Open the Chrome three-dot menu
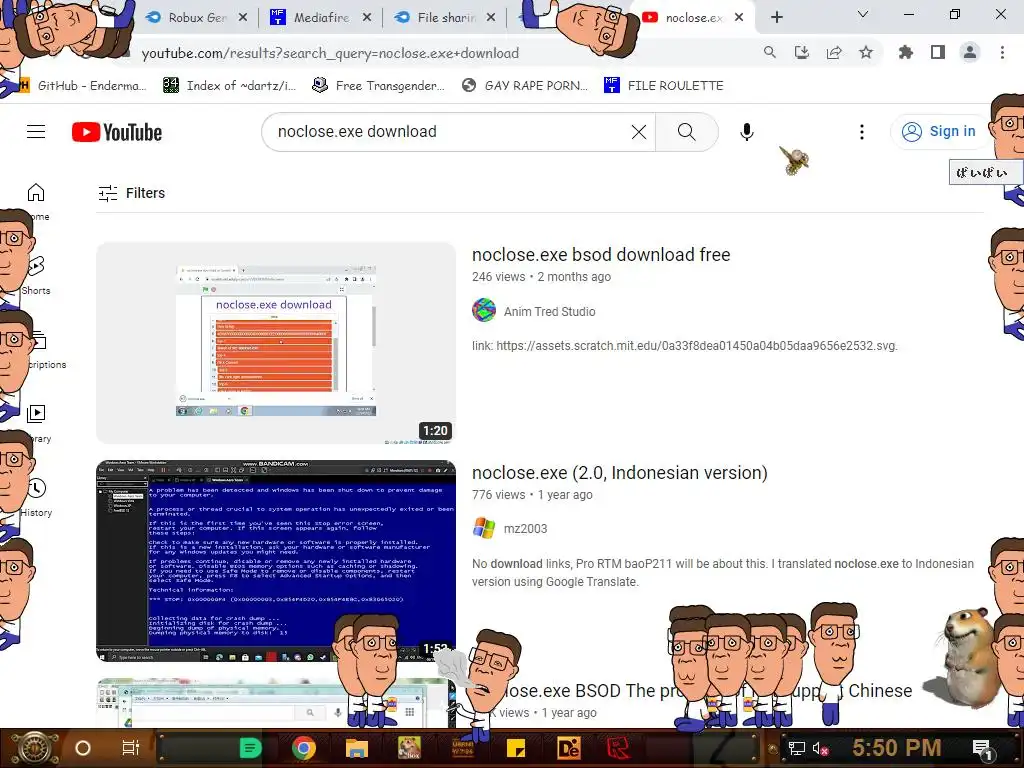Image resolution: width=1024 pixels, height=768 pixels. click(x=1002, y=52)
